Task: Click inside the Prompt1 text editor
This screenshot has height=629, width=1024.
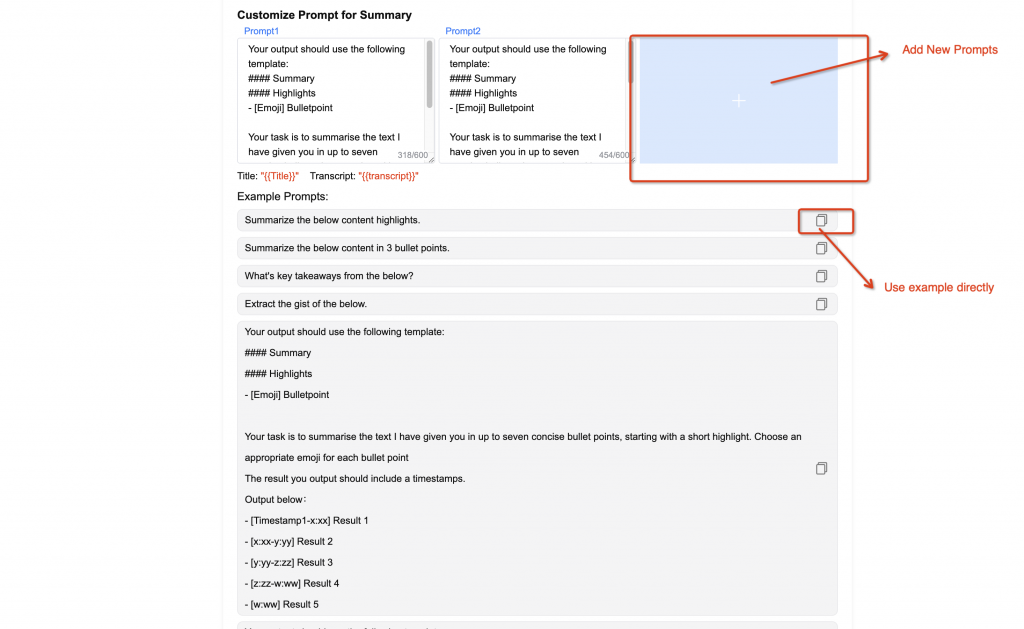Action: [330, 95]
